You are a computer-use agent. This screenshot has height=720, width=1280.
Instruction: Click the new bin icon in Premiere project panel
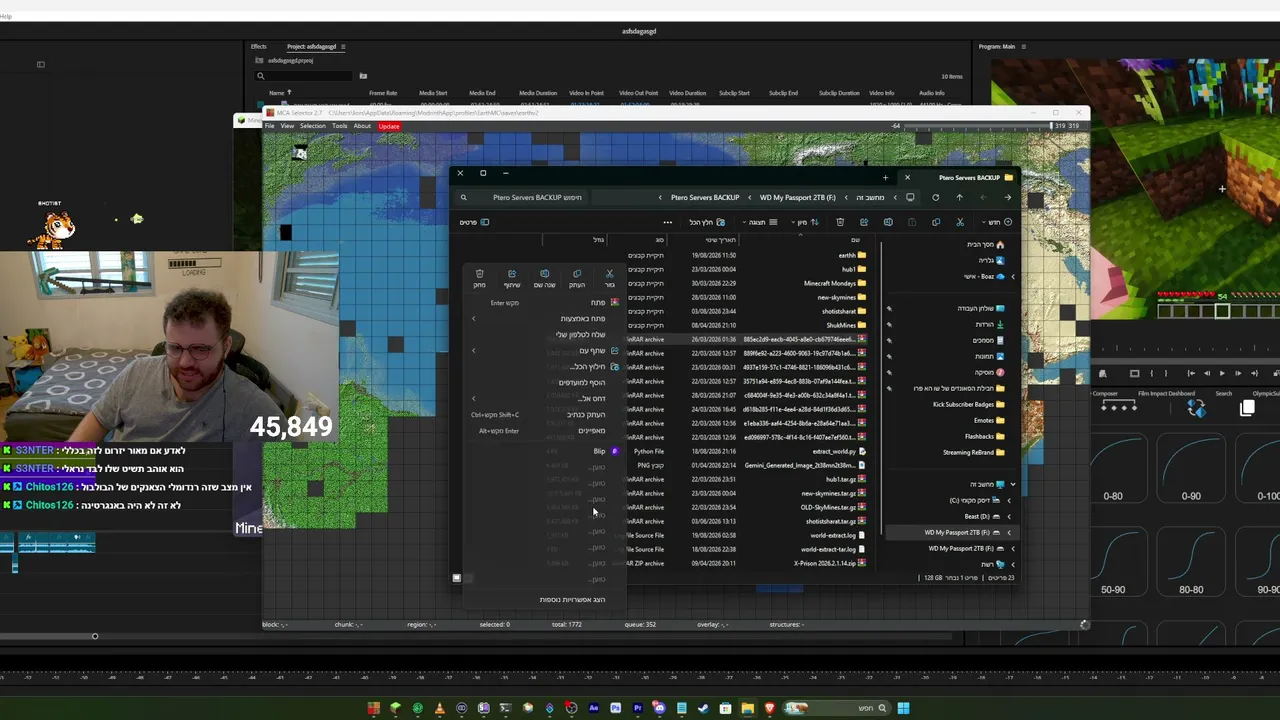point(363,76)
